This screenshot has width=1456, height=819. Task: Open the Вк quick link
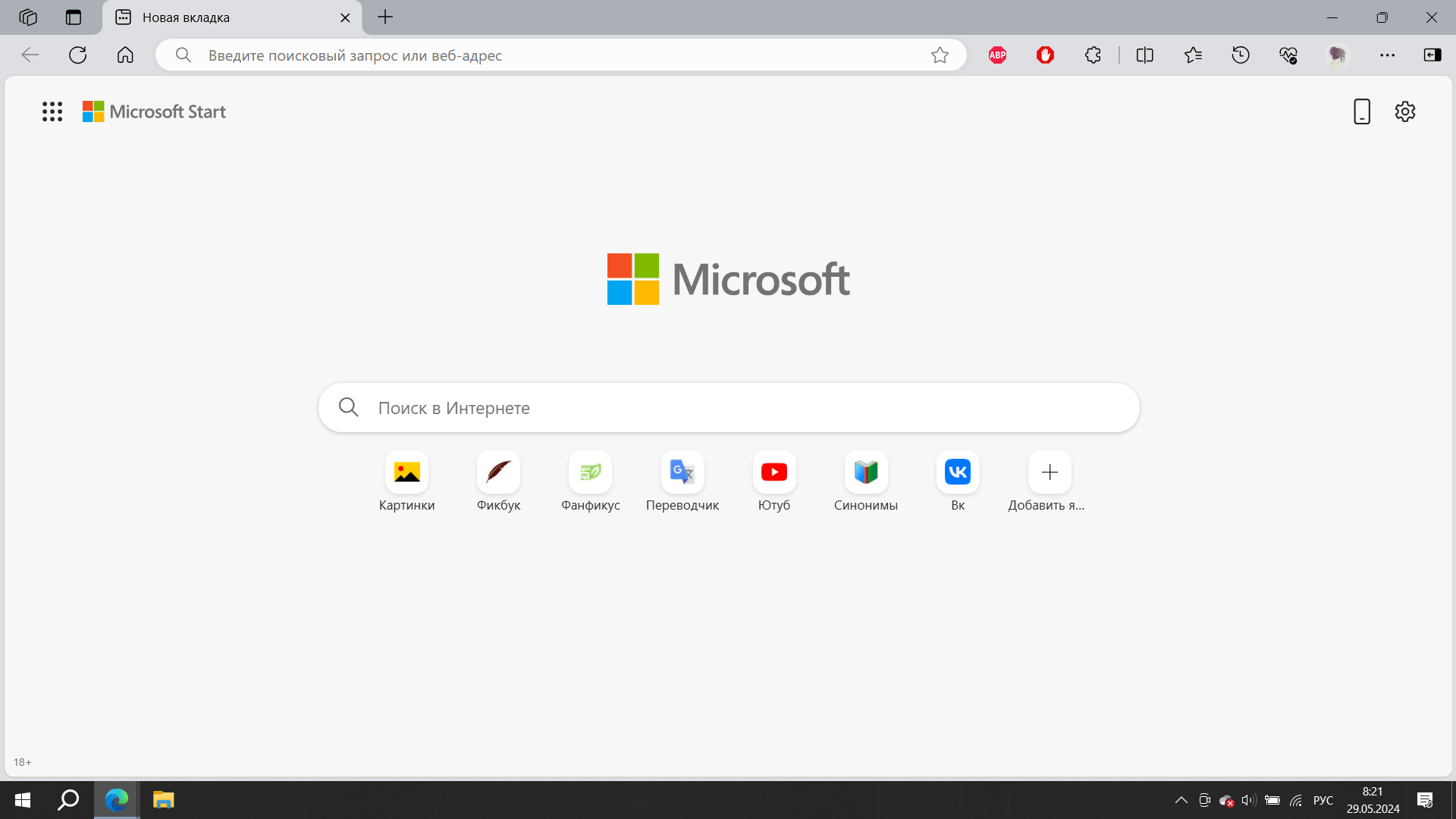958,482
